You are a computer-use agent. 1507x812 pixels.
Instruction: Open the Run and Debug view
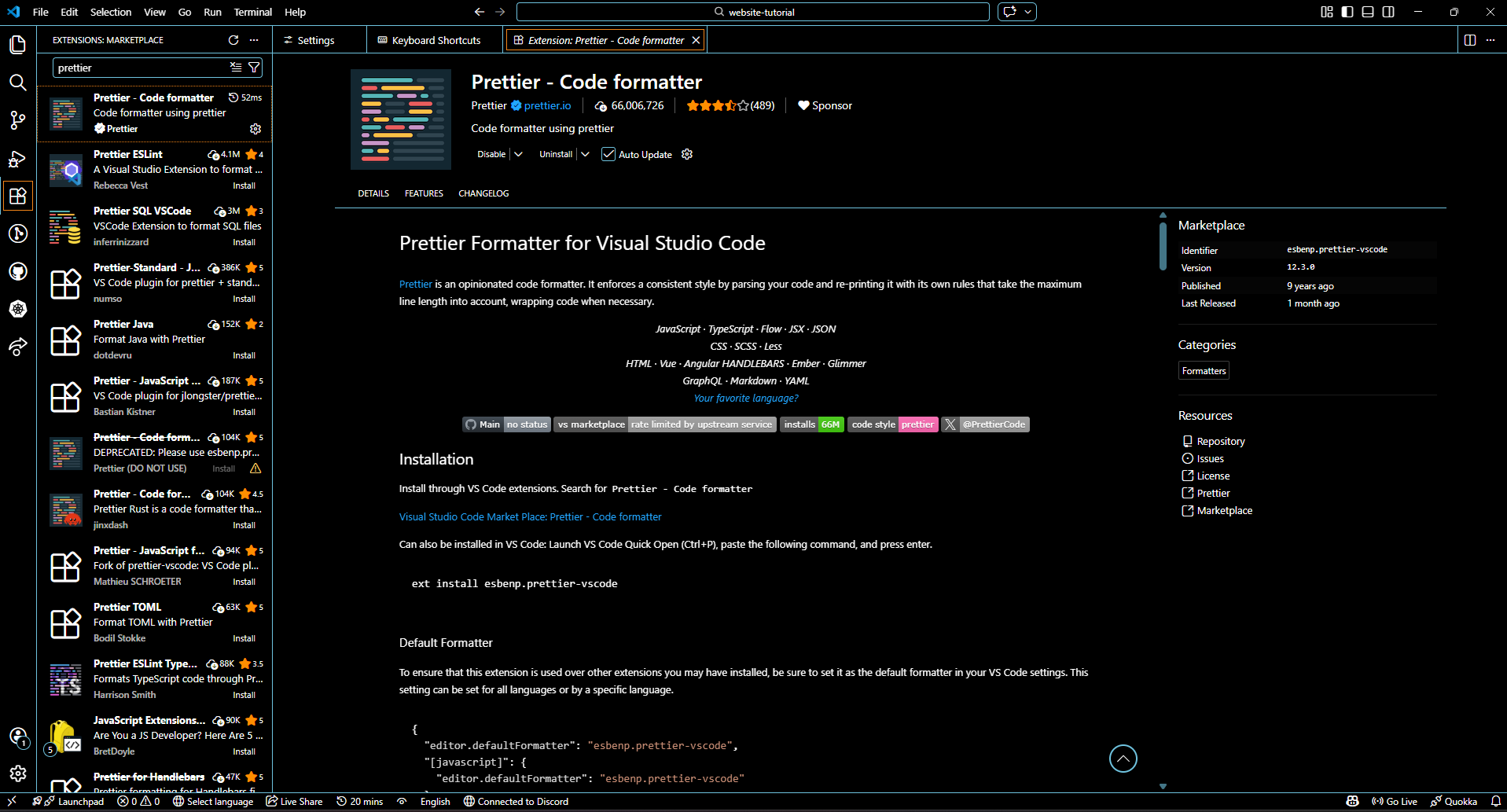[17, 158]
